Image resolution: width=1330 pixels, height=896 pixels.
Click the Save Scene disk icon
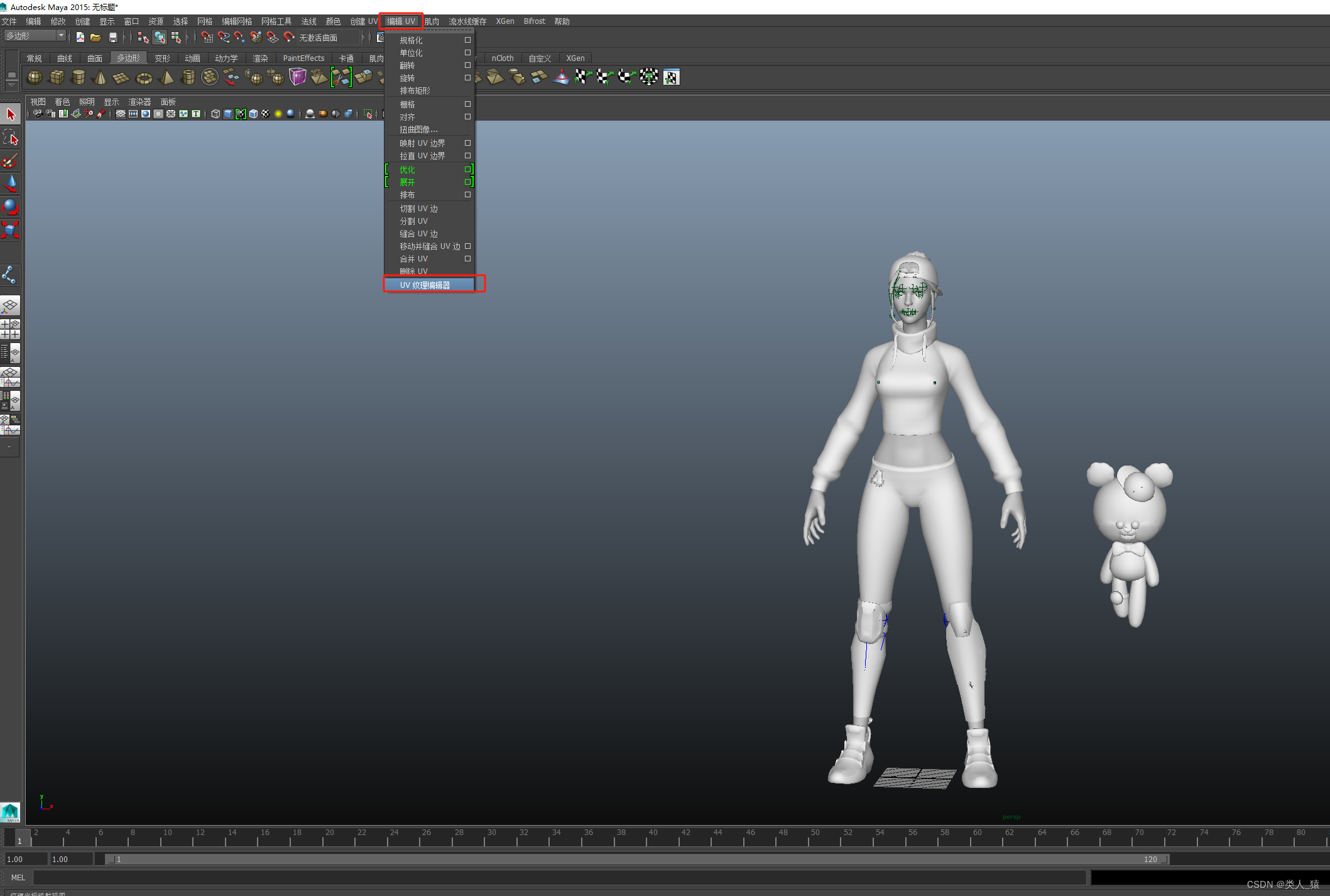point(113,38)
